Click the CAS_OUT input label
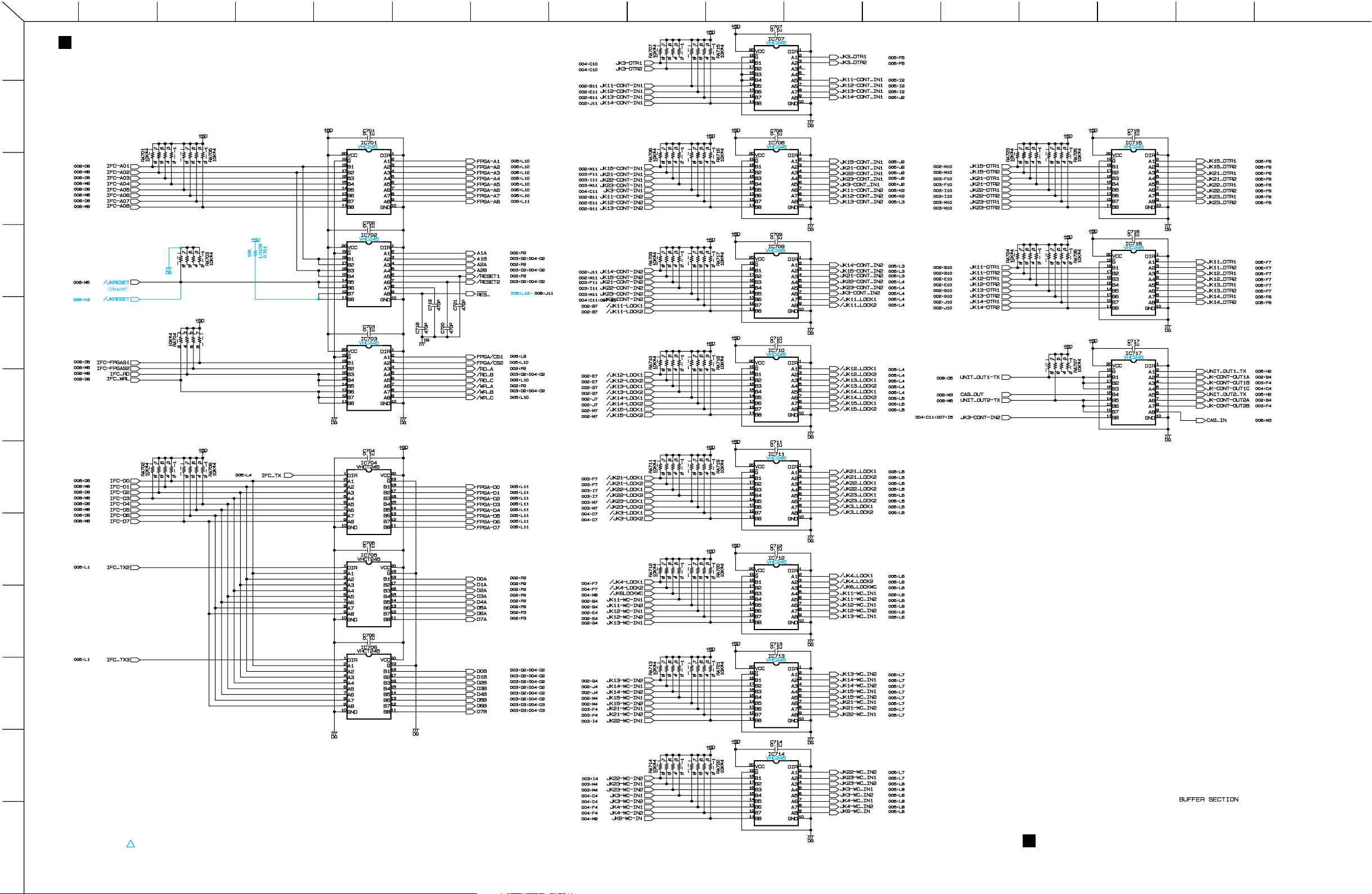 point(973,394)
